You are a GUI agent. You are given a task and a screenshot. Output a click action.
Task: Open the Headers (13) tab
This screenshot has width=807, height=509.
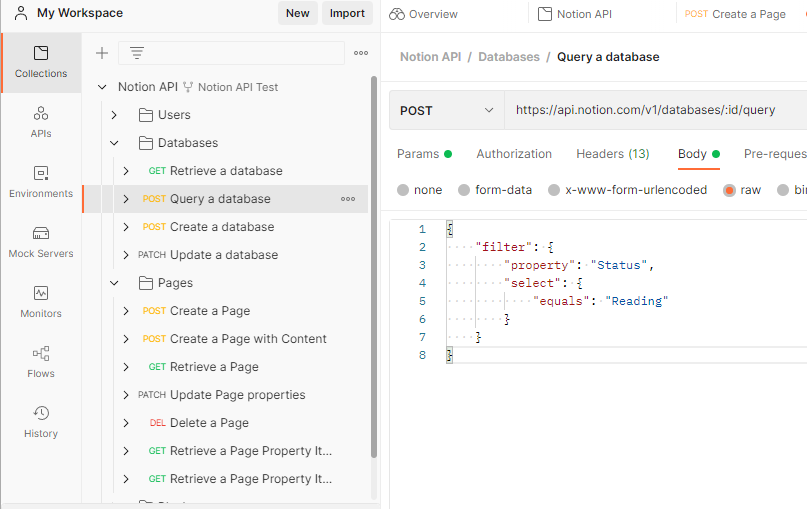click(x=612, y=154)
